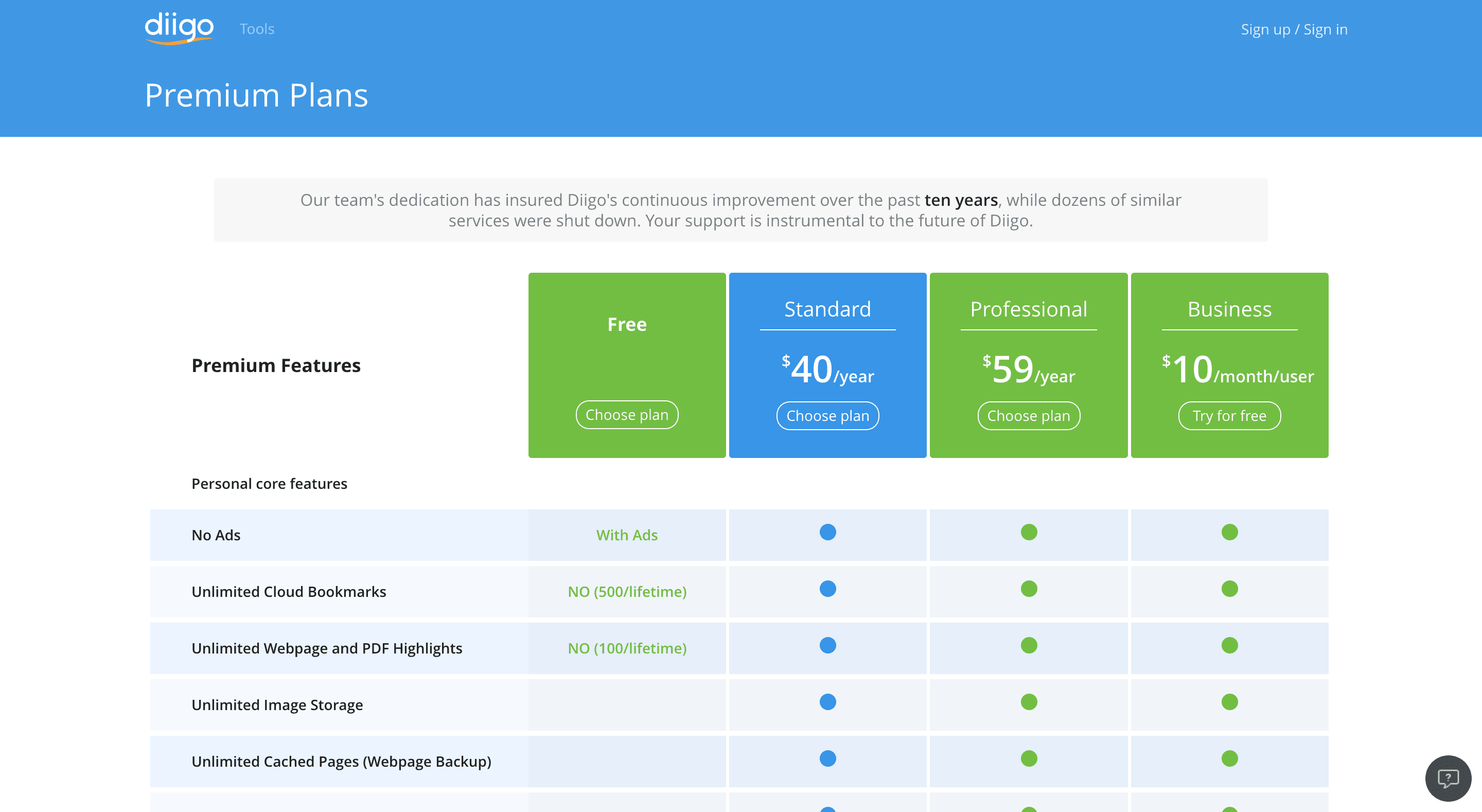Screen dimensions: 1482x812
Task: Click Standard dot for PDF Highlights row
Action: coord(827,645)
